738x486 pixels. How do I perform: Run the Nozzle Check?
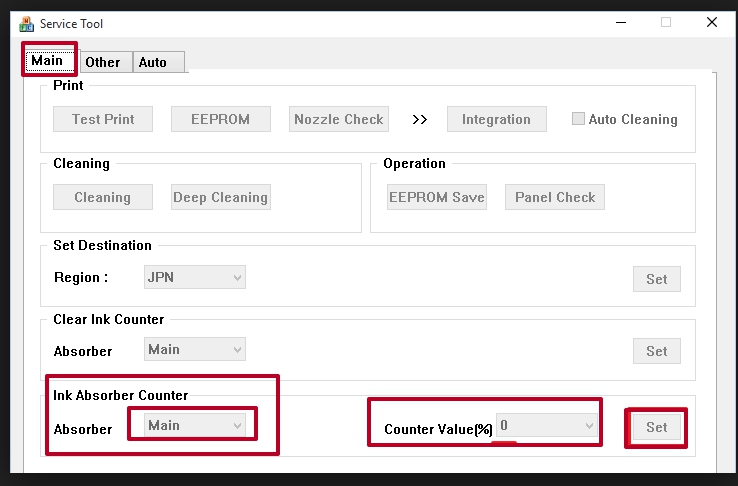point(338,119)
